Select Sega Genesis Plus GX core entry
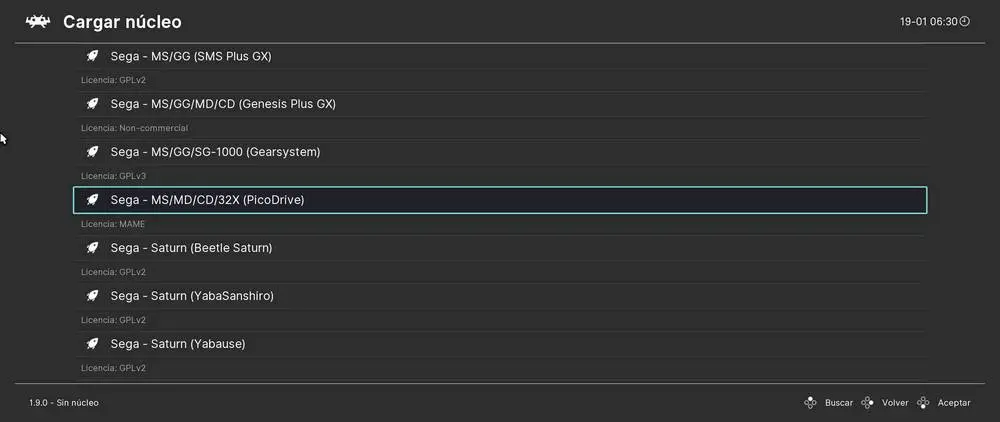 (223, 104)
